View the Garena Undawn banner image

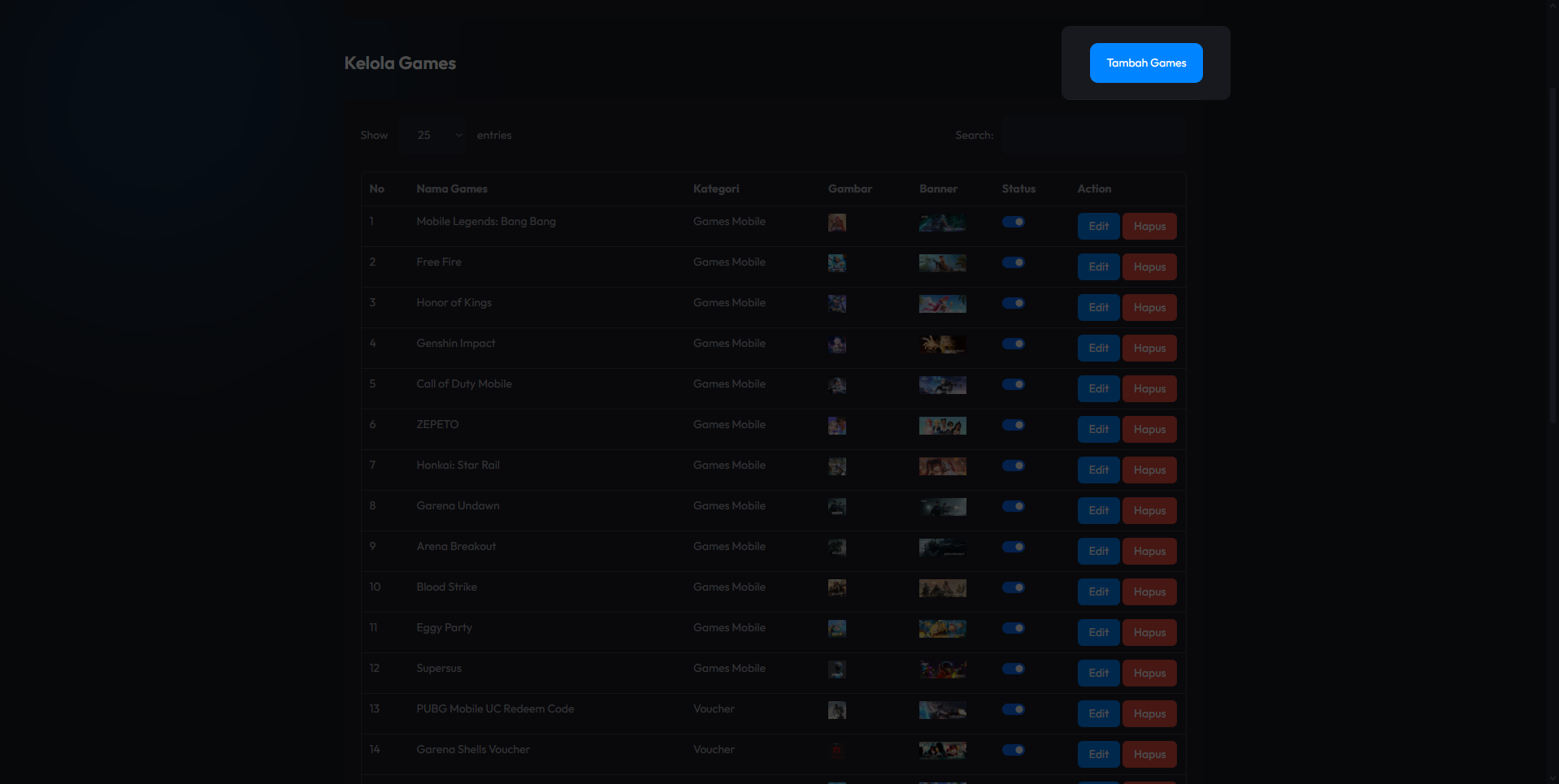pos(943,507)
